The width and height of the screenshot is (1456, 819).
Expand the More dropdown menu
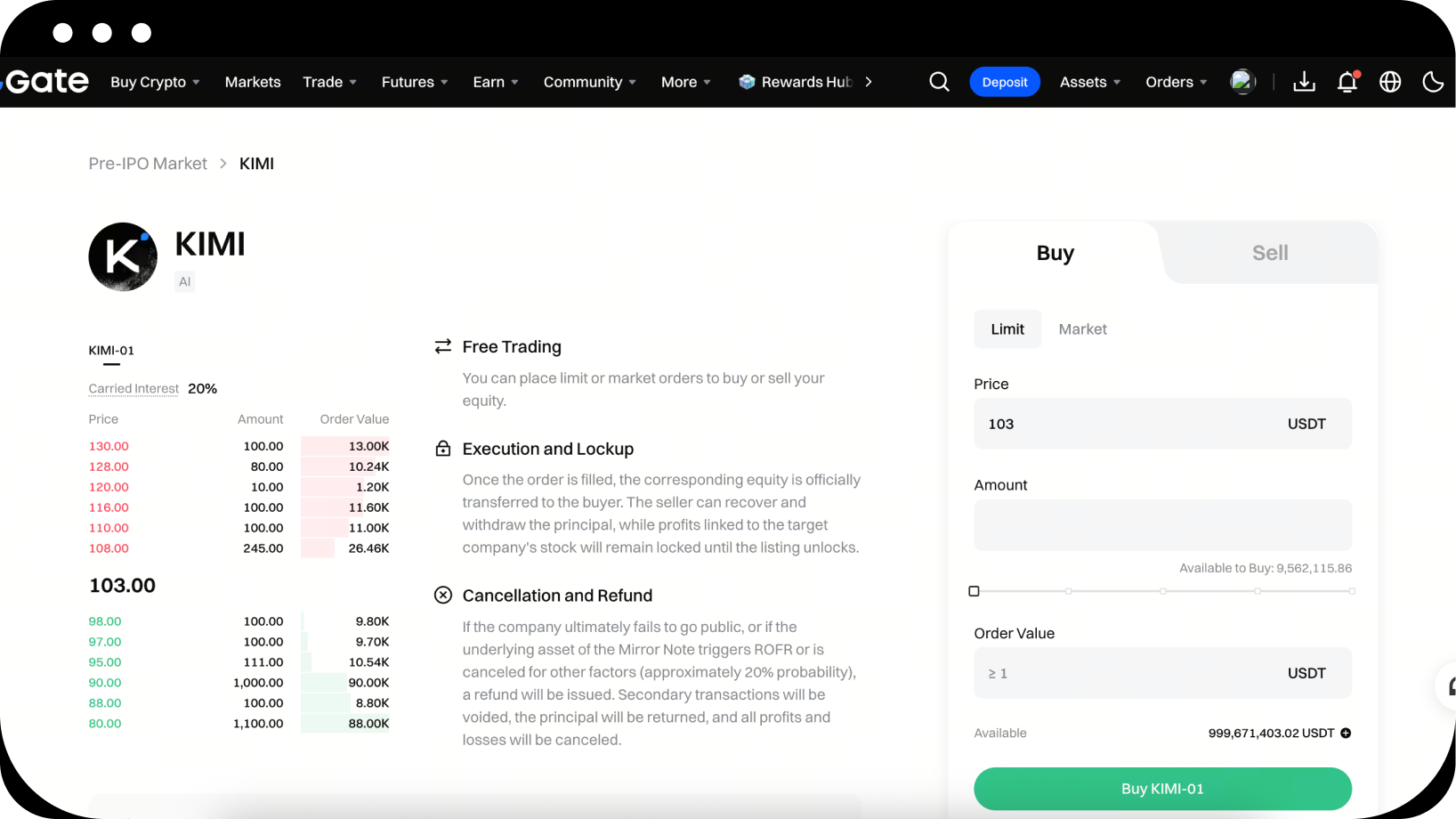686,82
